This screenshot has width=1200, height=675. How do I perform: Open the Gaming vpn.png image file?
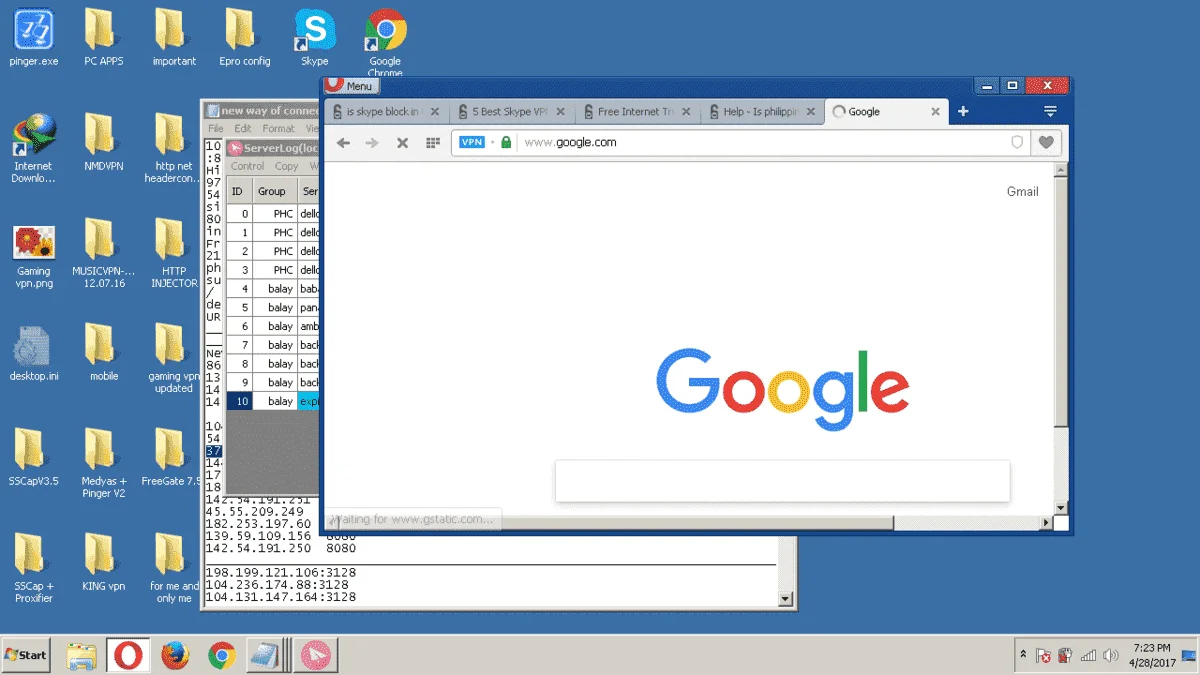tap(33, 256)
